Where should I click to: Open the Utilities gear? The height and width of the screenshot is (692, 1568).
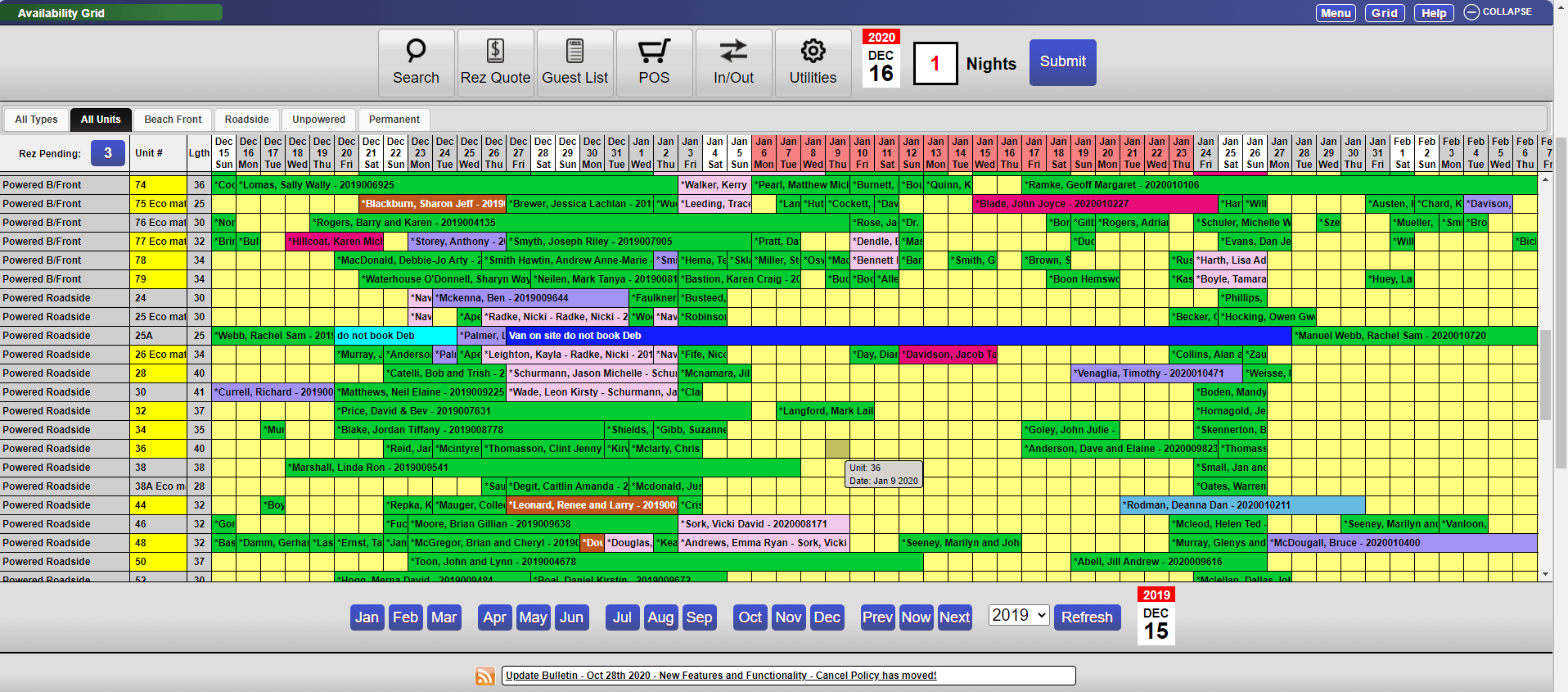pos(813,63)
